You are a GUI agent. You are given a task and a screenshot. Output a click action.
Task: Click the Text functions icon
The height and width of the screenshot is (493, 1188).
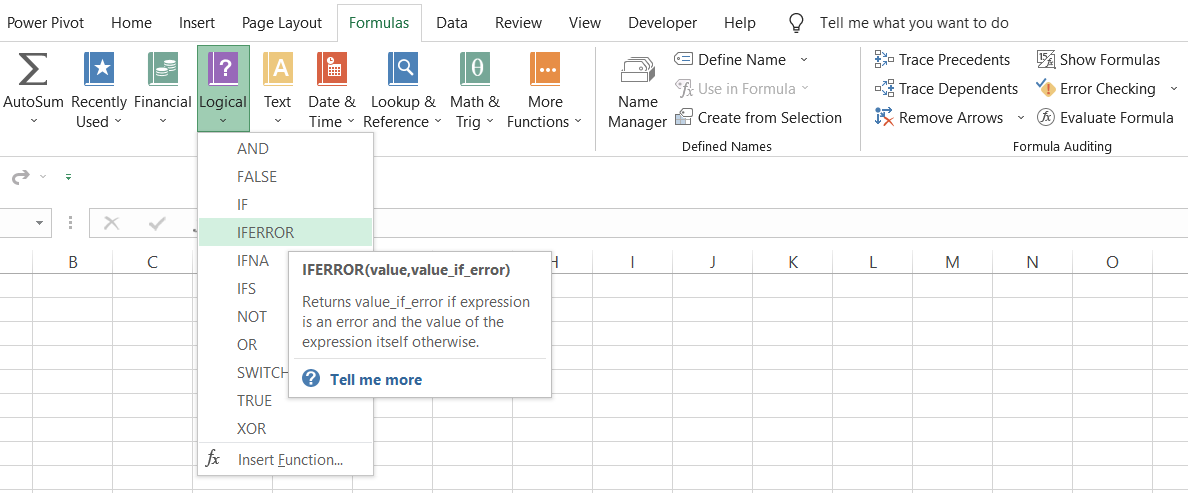point(277,70)
